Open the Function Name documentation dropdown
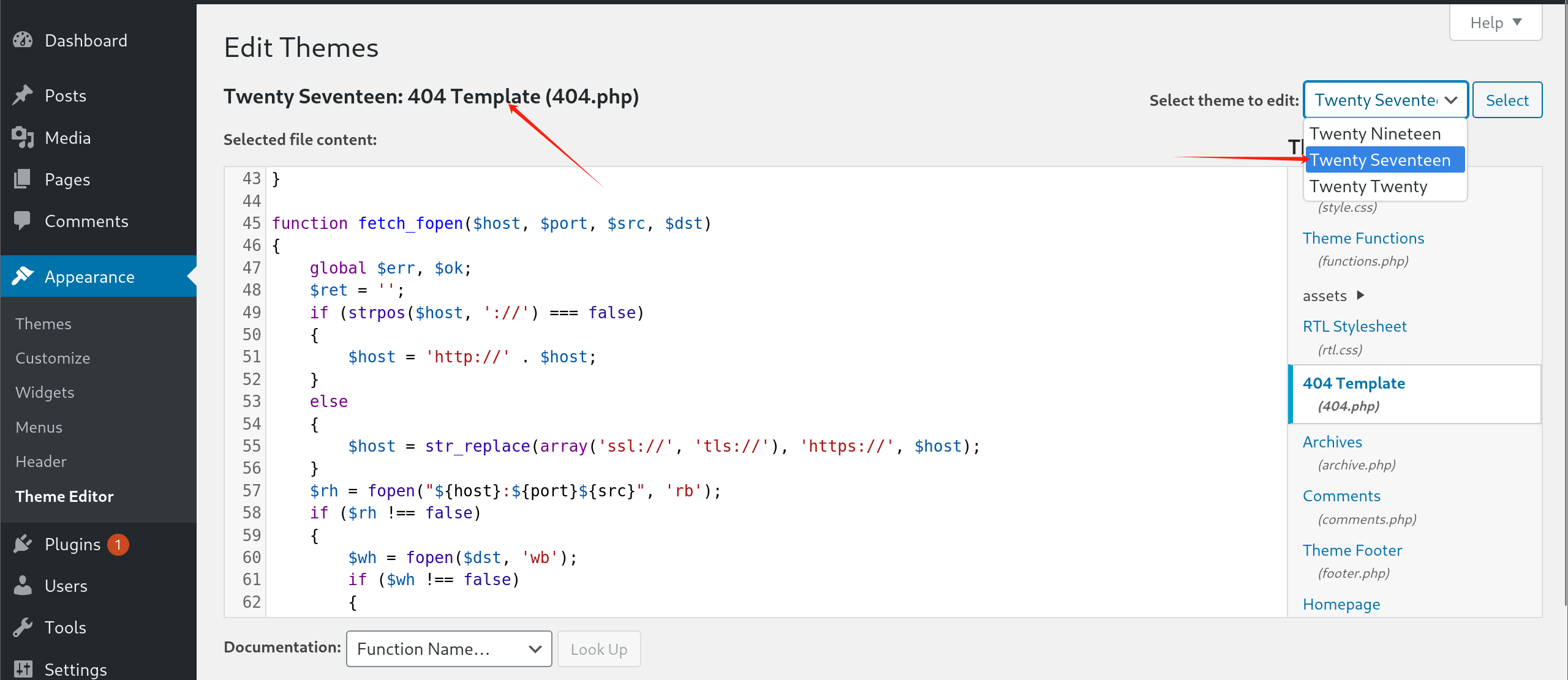This screenshot has width=1568, height=680. (449, 649)
